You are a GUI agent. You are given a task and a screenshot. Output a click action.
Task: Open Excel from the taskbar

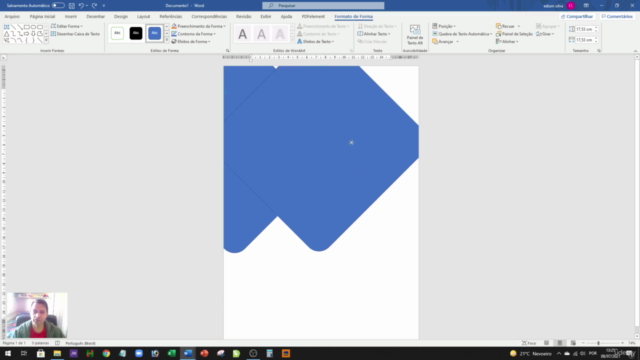coord(171,353)
